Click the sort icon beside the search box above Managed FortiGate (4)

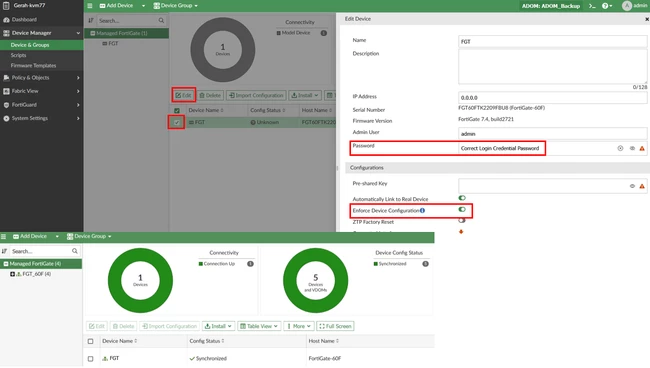5,251
